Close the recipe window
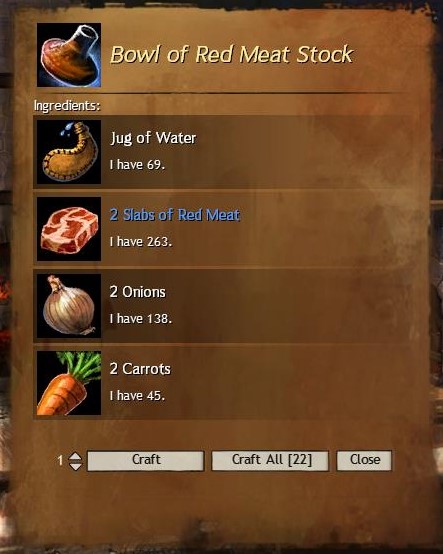This screenshot has width=443, height=554. pyautogui.click(x=364, y=460)
